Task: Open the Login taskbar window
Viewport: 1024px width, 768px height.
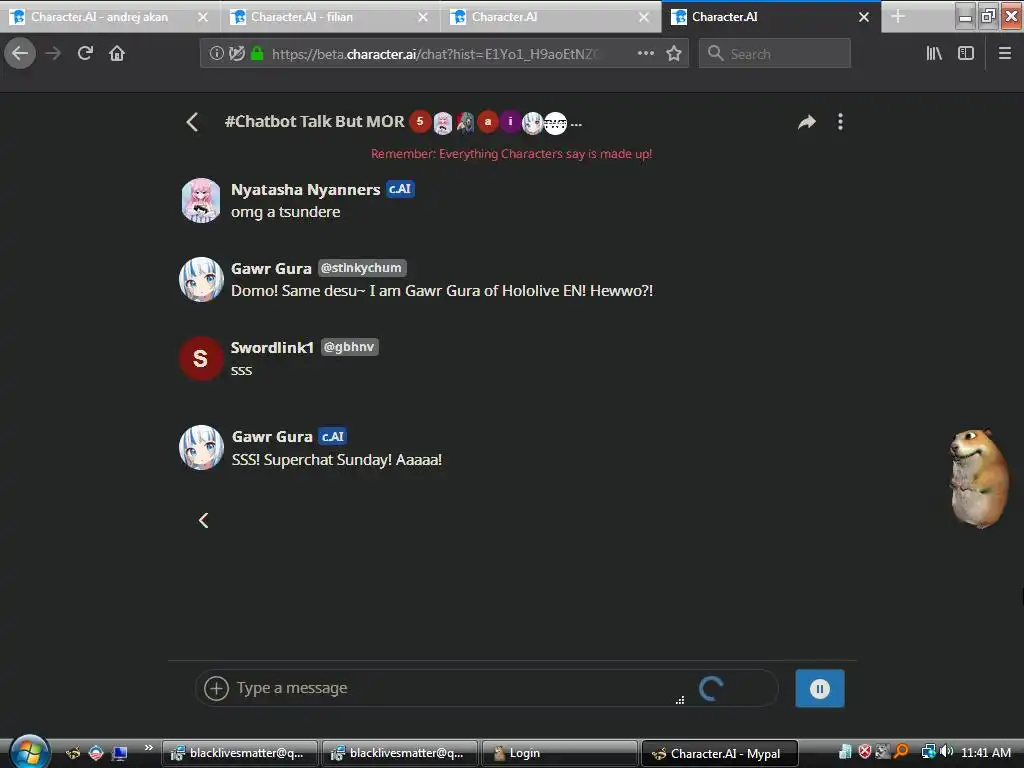Action: click(559, 754)
